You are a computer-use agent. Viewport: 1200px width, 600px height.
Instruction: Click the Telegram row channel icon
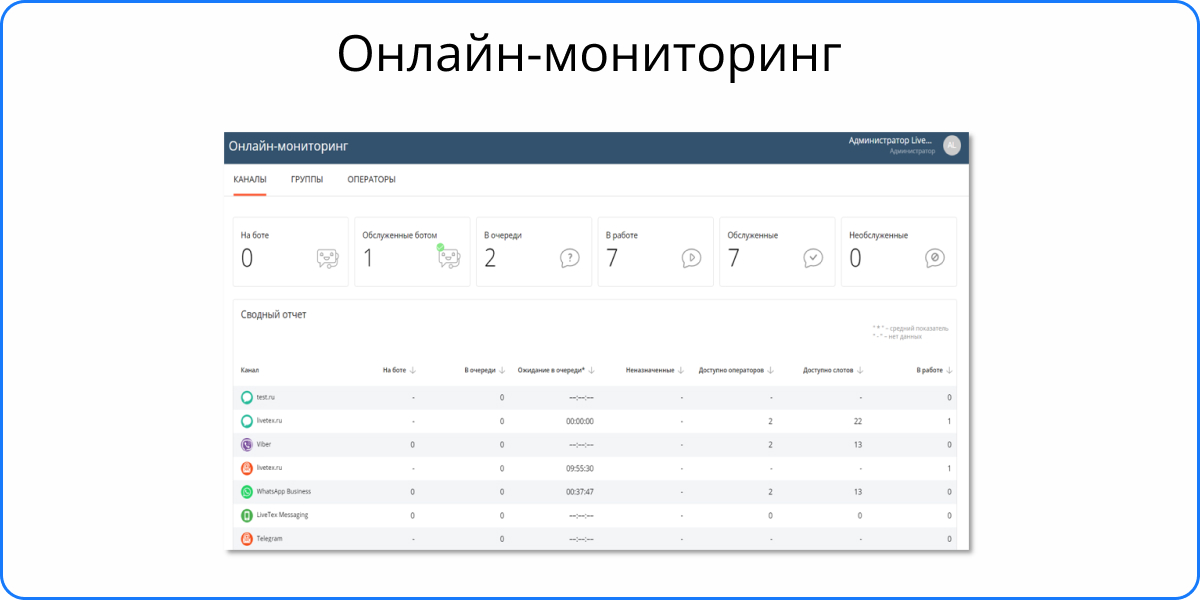tap(247, 539)
